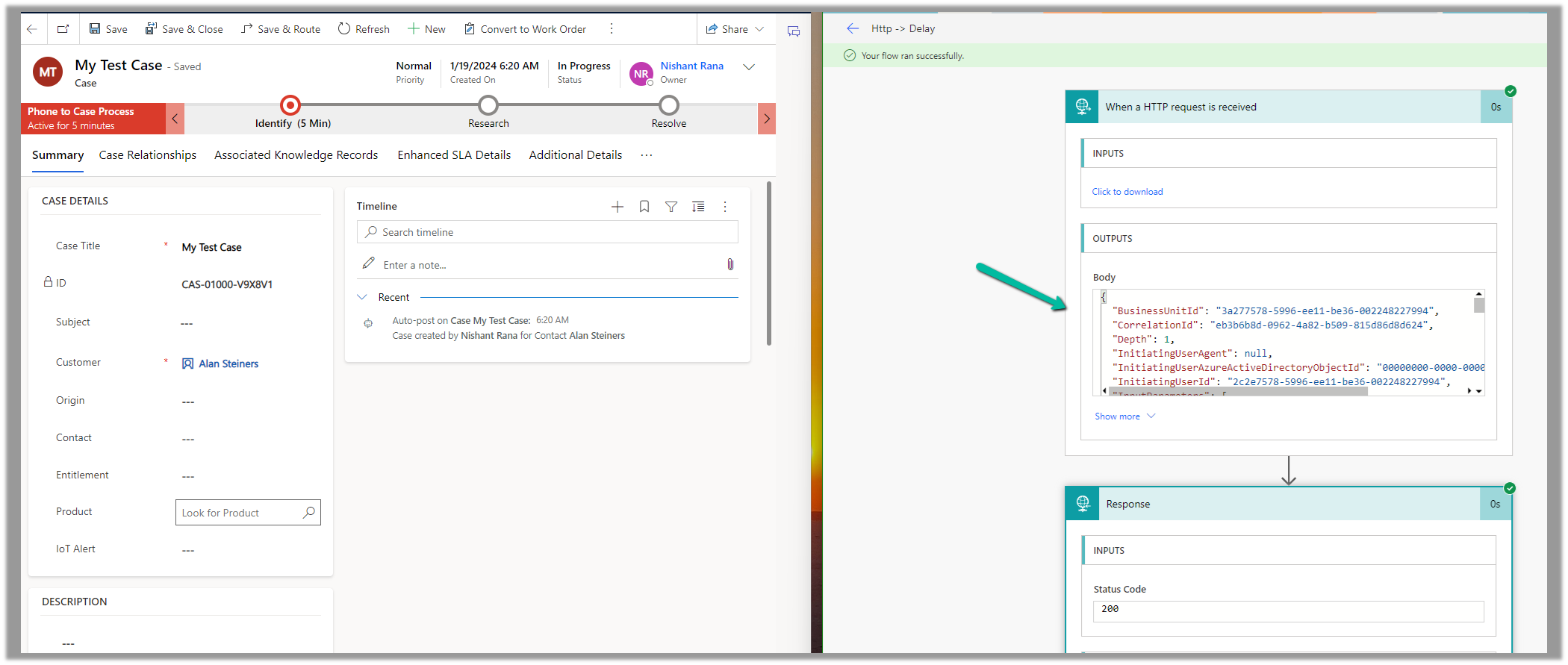Click the back arrow beside Http -> Delay
Viewport: 1568px width, 665px height.
(x=852, y=28)
